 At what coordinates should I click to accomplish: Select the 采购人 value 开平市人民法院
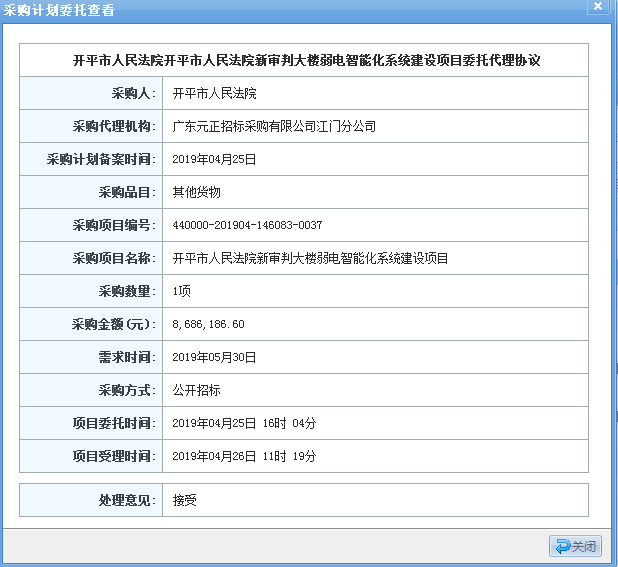pyautogui.click(x=214, y=93)
